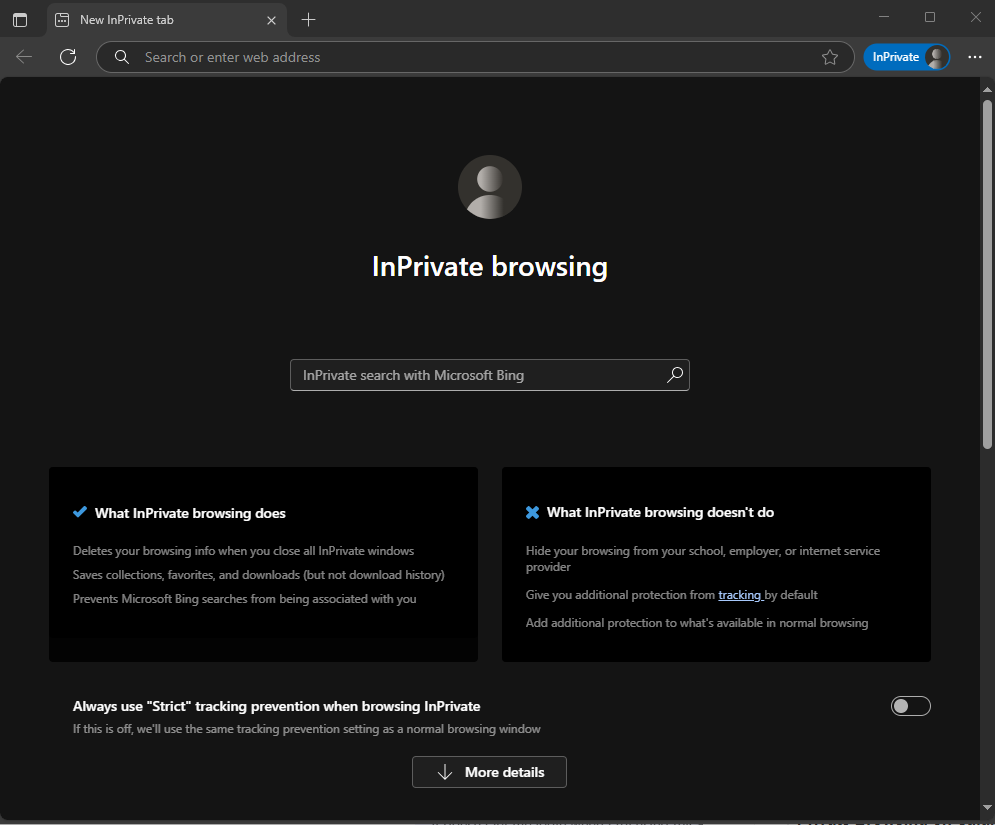Click the magnifier icon in the Bing search box
The width and height of the screenshot is (995, 825).
675,375
